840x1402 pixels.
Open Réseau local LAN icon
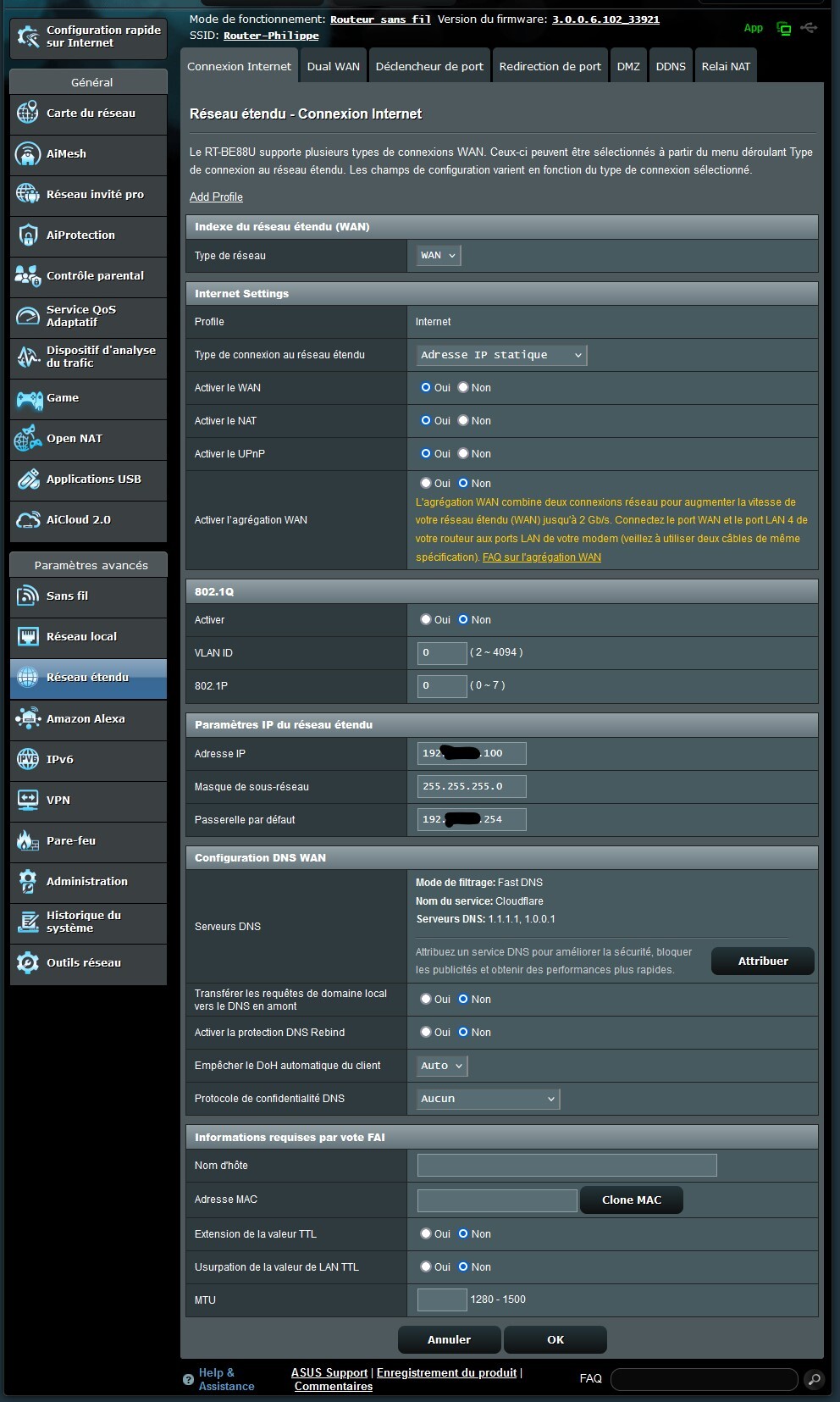(x=28, y=636)
